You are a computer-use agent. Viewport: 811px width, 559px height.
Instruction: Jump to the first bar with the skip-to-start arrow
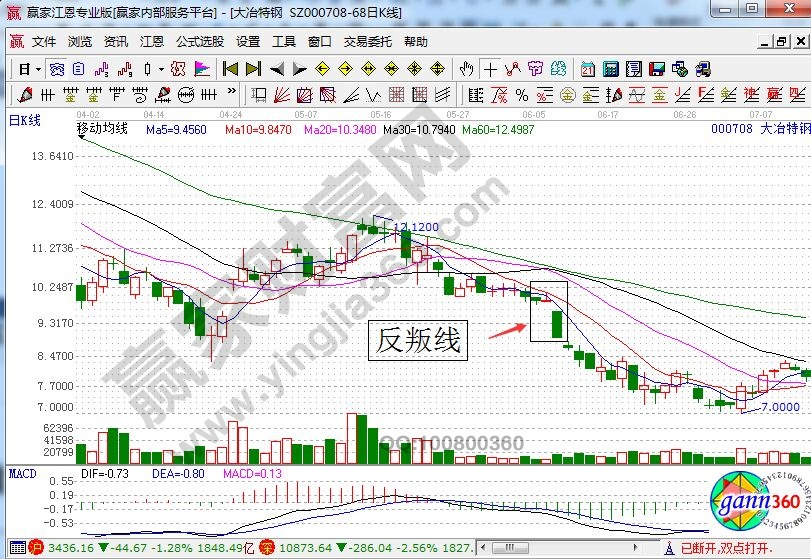coord(230,69)
